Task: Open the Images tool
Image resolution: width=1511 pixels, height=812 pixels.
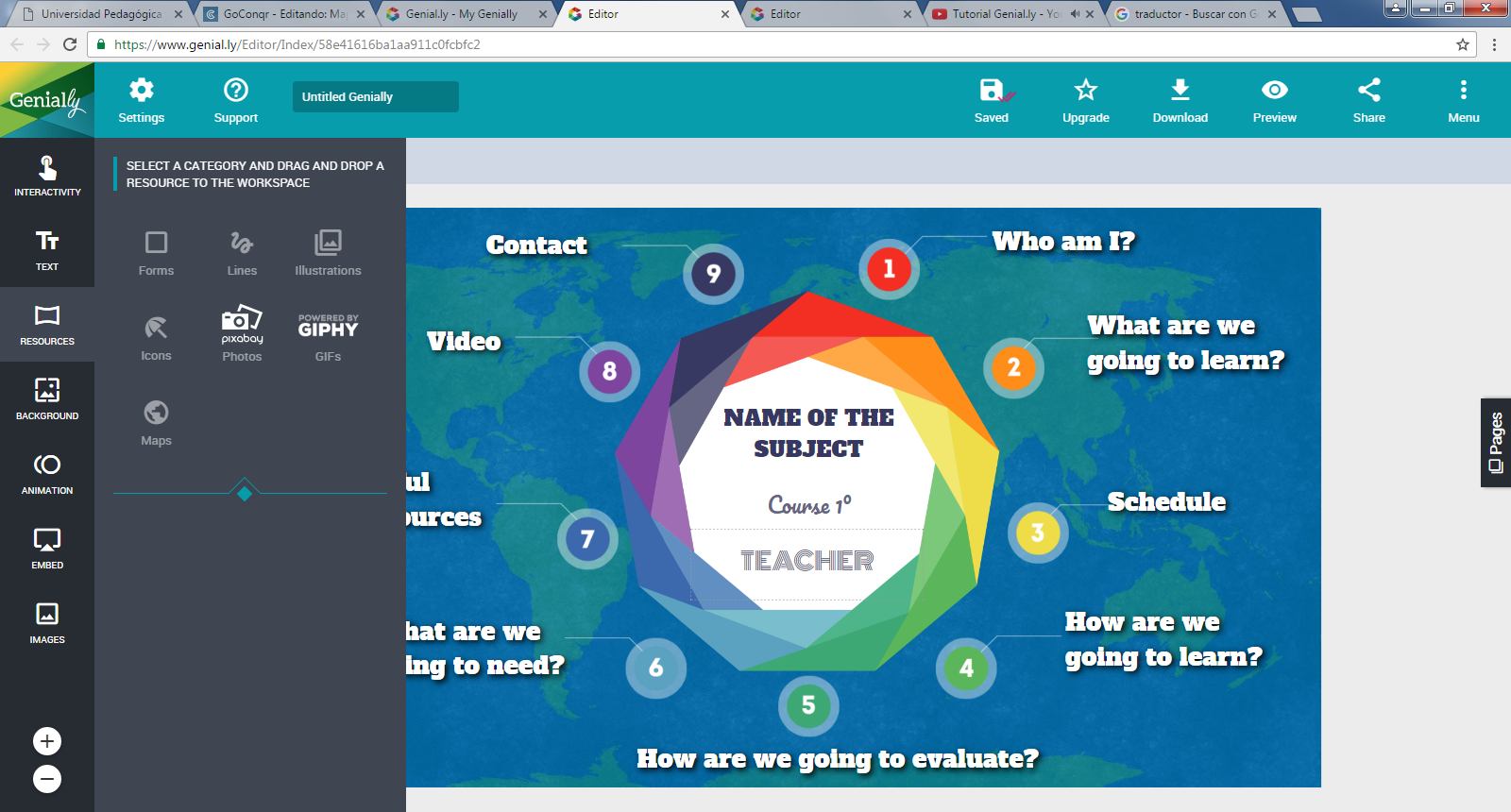Action: click(x=47, y=623)
